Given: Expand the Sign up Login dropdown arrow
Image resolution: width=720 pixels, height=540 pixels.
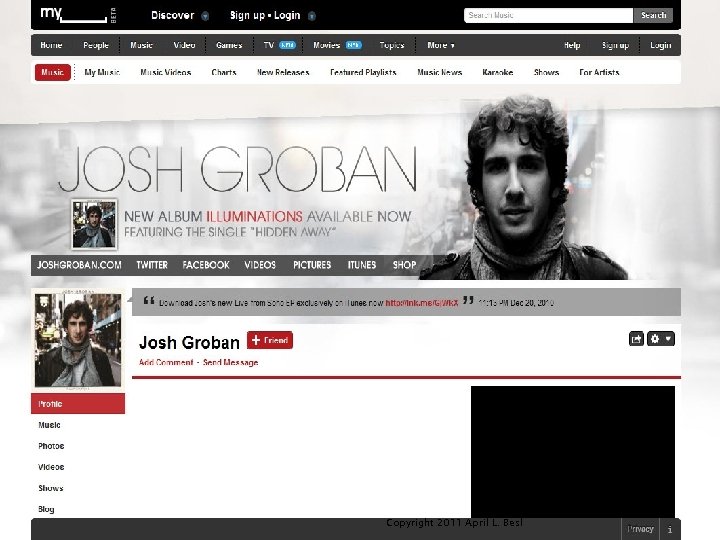Looking at the screenshot, I should (312, 17).
